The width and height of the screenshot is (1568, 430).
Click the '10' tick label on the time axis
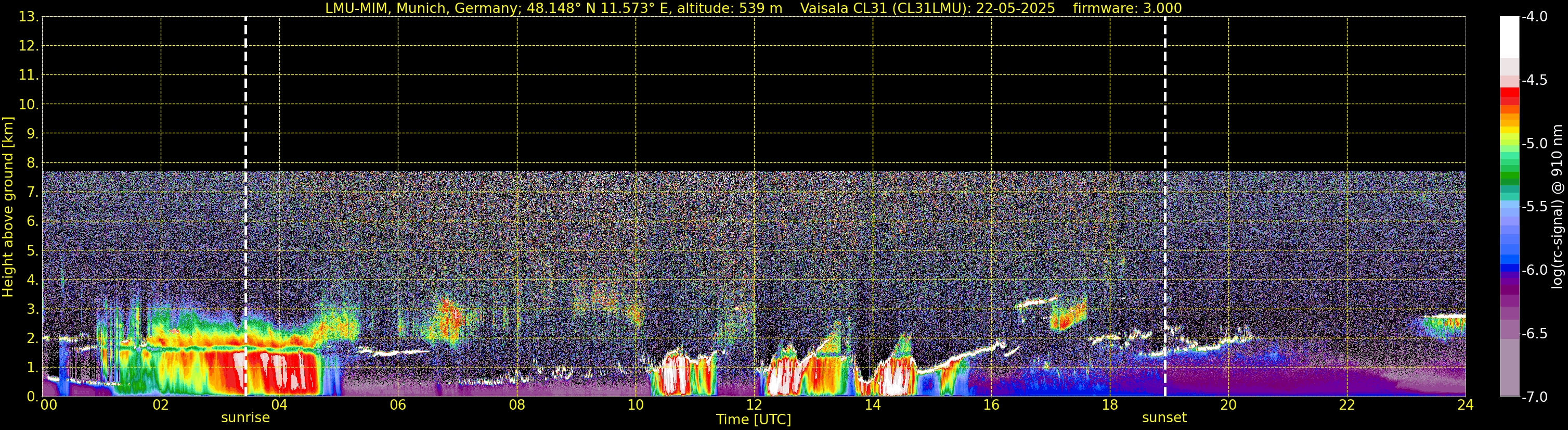point(636,405)
